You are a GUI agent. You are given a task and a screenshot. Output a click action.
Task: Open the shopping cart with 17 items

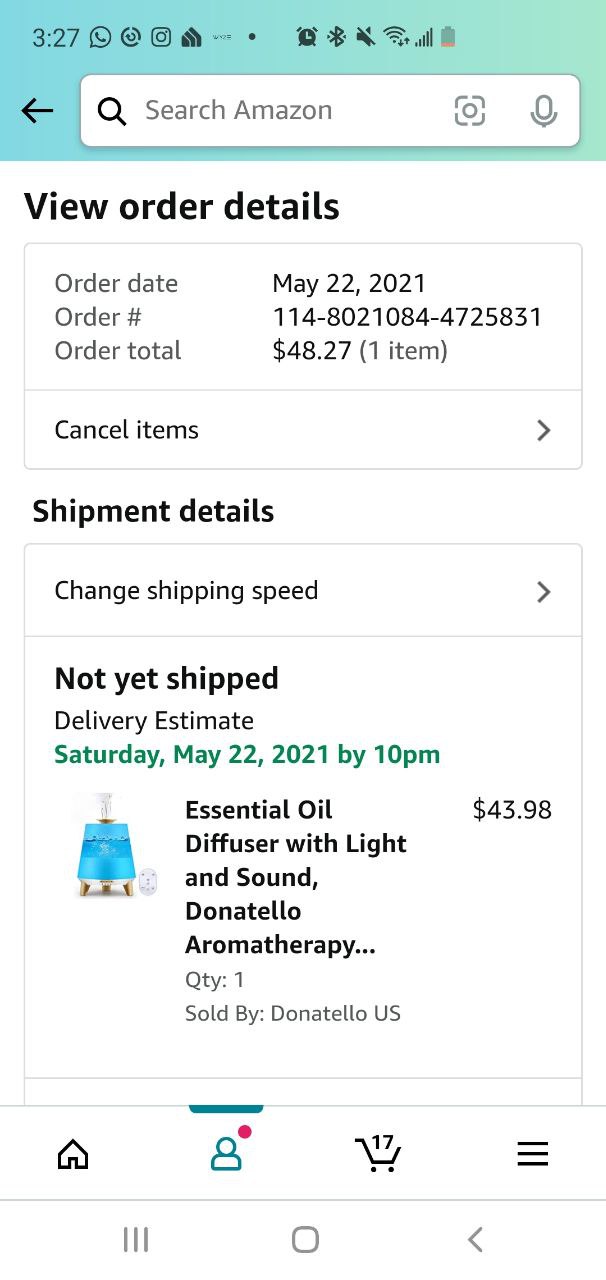(378, 1154)
